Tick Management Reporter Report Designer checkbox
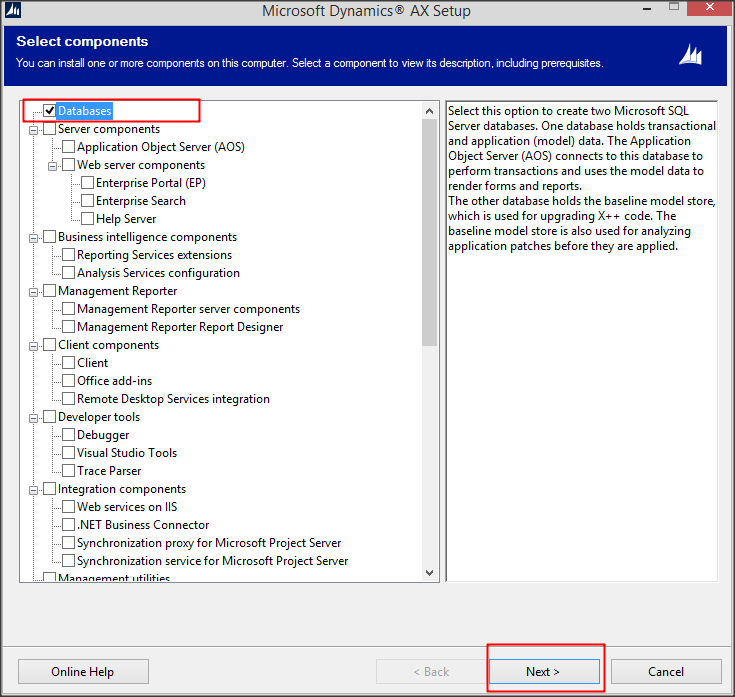This screenshot has width=735, height=697. (x=68, y=327)
